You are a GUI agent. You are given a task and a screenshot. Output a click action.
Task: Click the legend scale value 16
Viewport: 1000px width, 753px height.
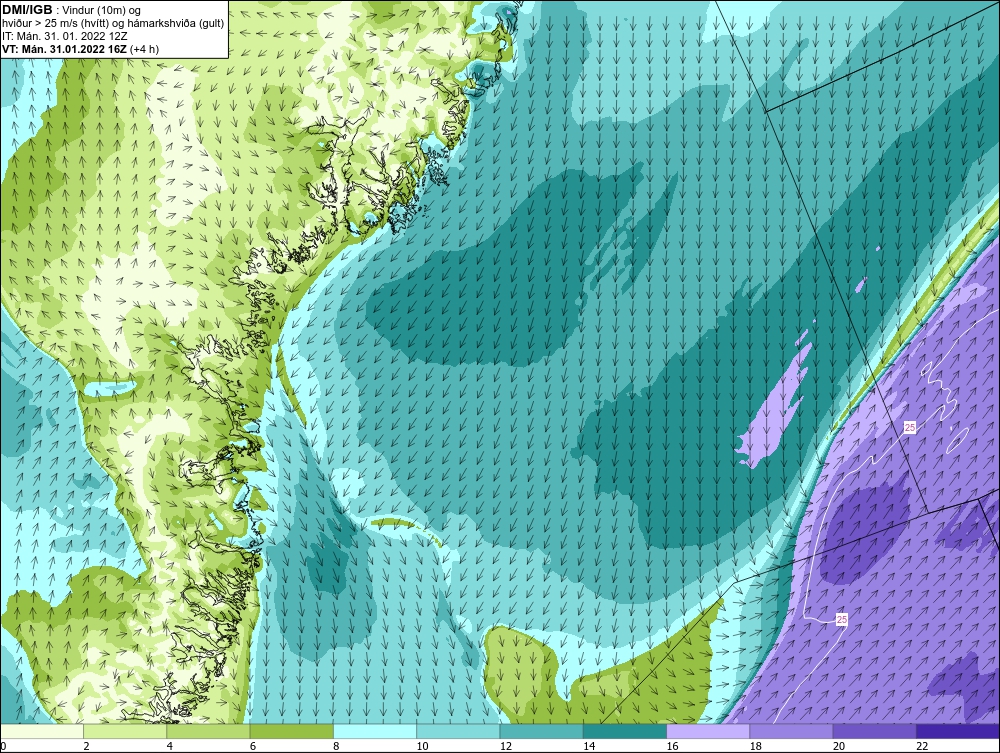coord(672,747)
